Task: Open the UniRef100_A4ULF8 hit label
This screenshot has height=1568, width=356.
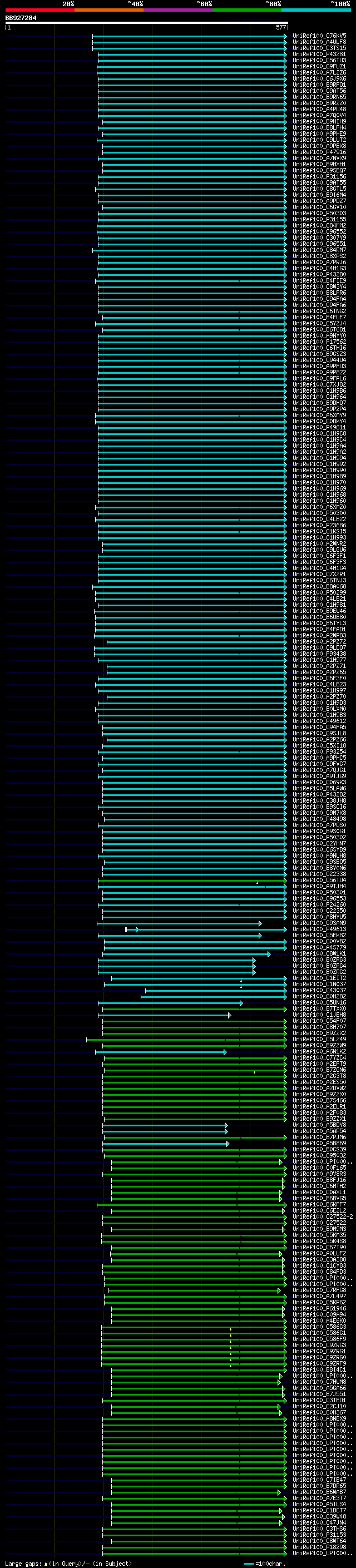Action: [x=319, y=42]
